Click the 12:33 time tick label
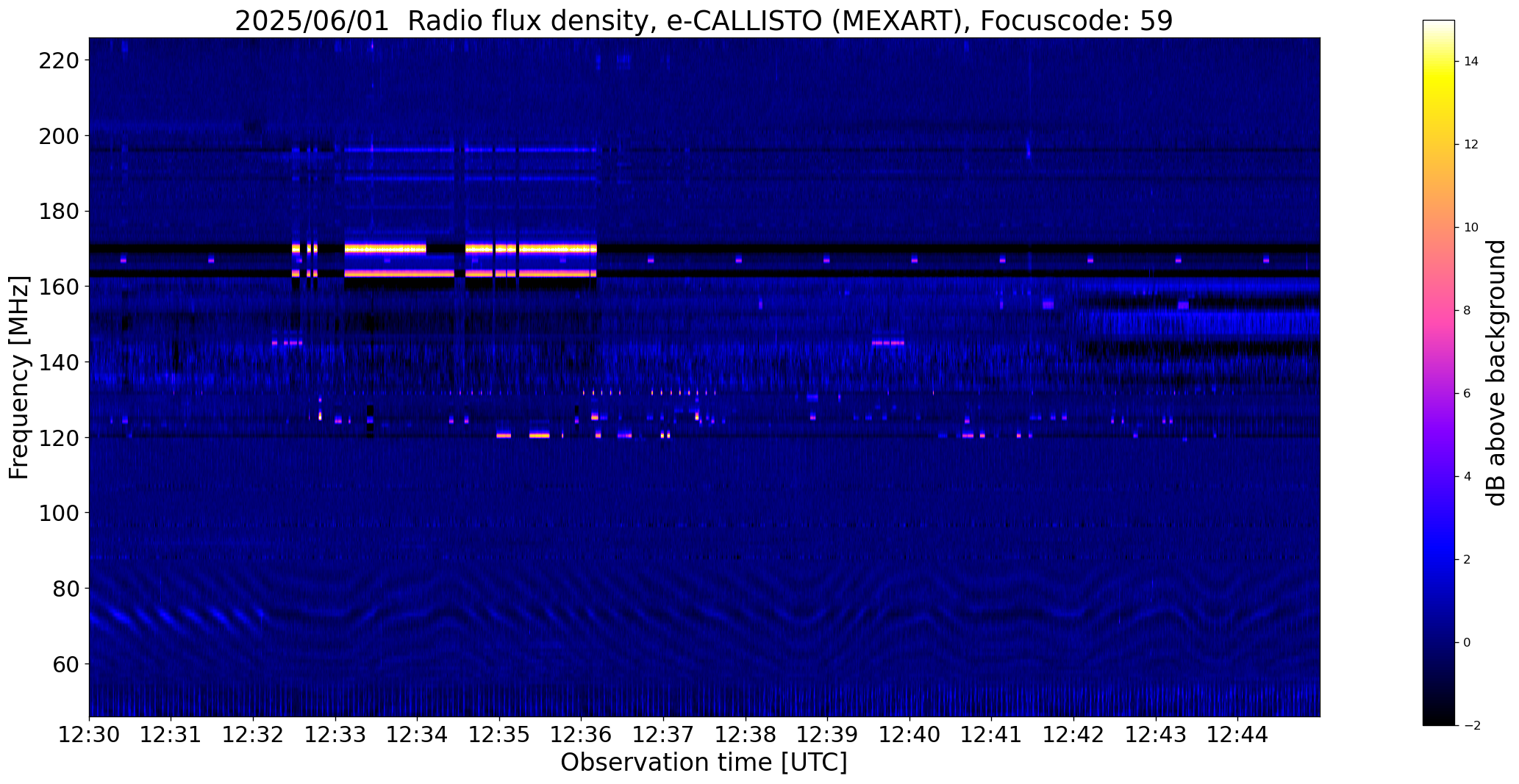Viewport: 1519px width, 784px height. pos(335,735)
